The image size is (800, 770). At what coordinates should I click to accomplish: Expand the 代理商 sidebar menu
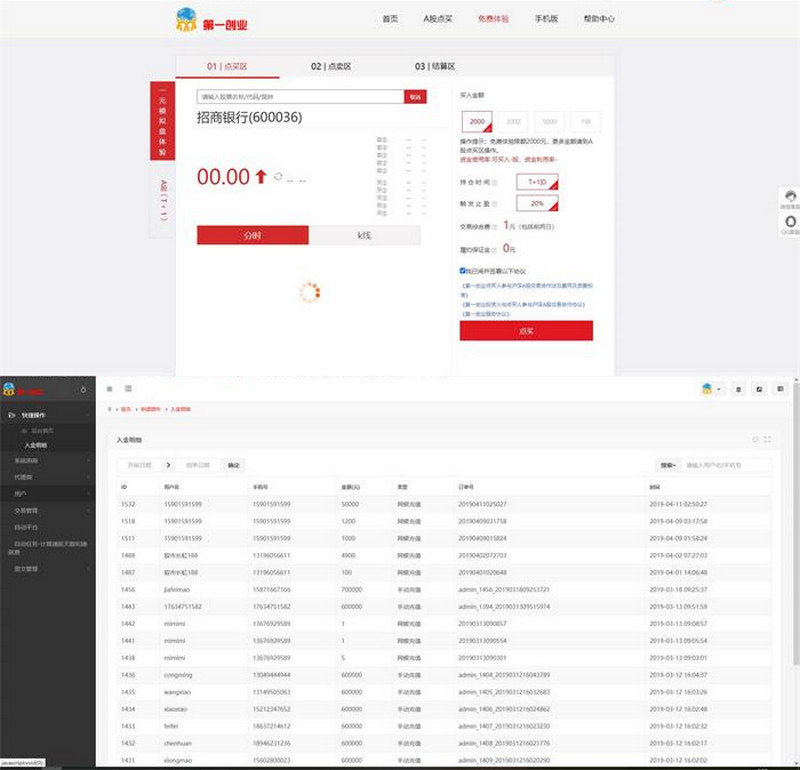click(x=48, y=477)
